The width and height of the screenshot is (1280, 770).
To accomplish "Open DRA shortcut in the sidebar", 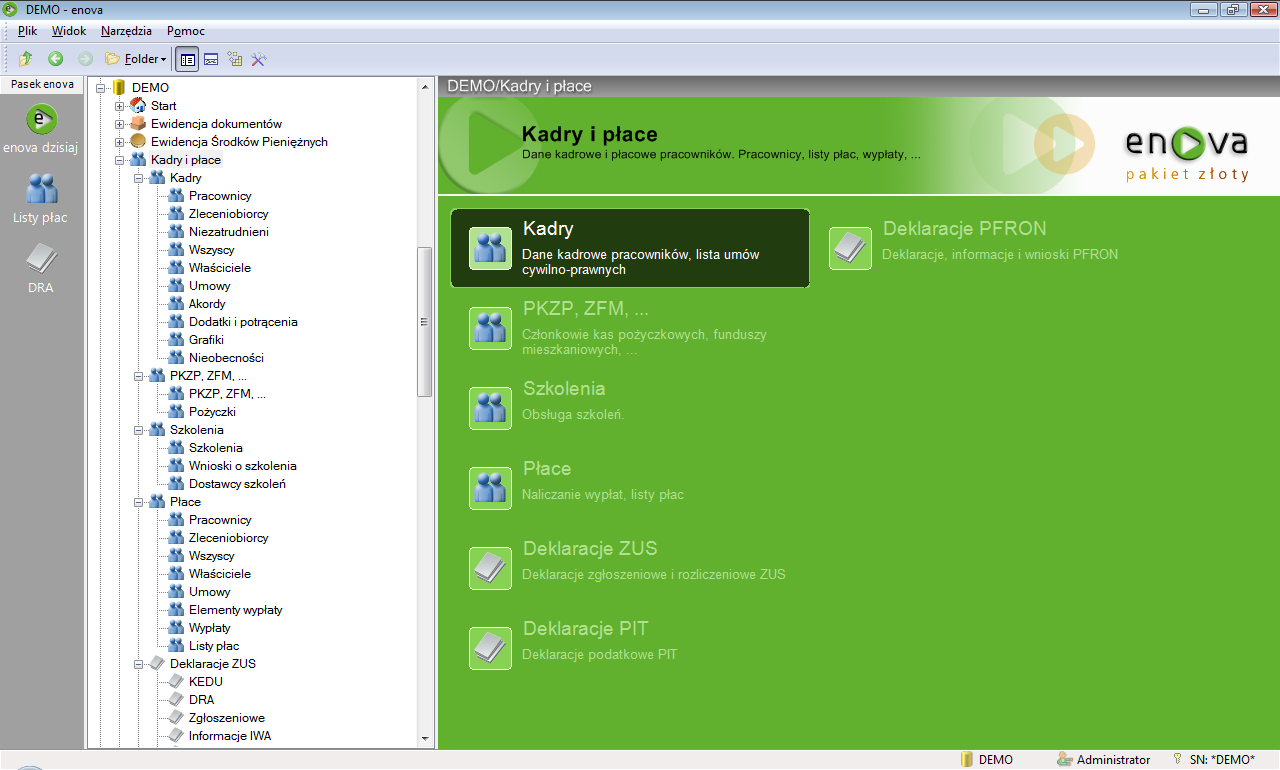I will click(41, 270).
